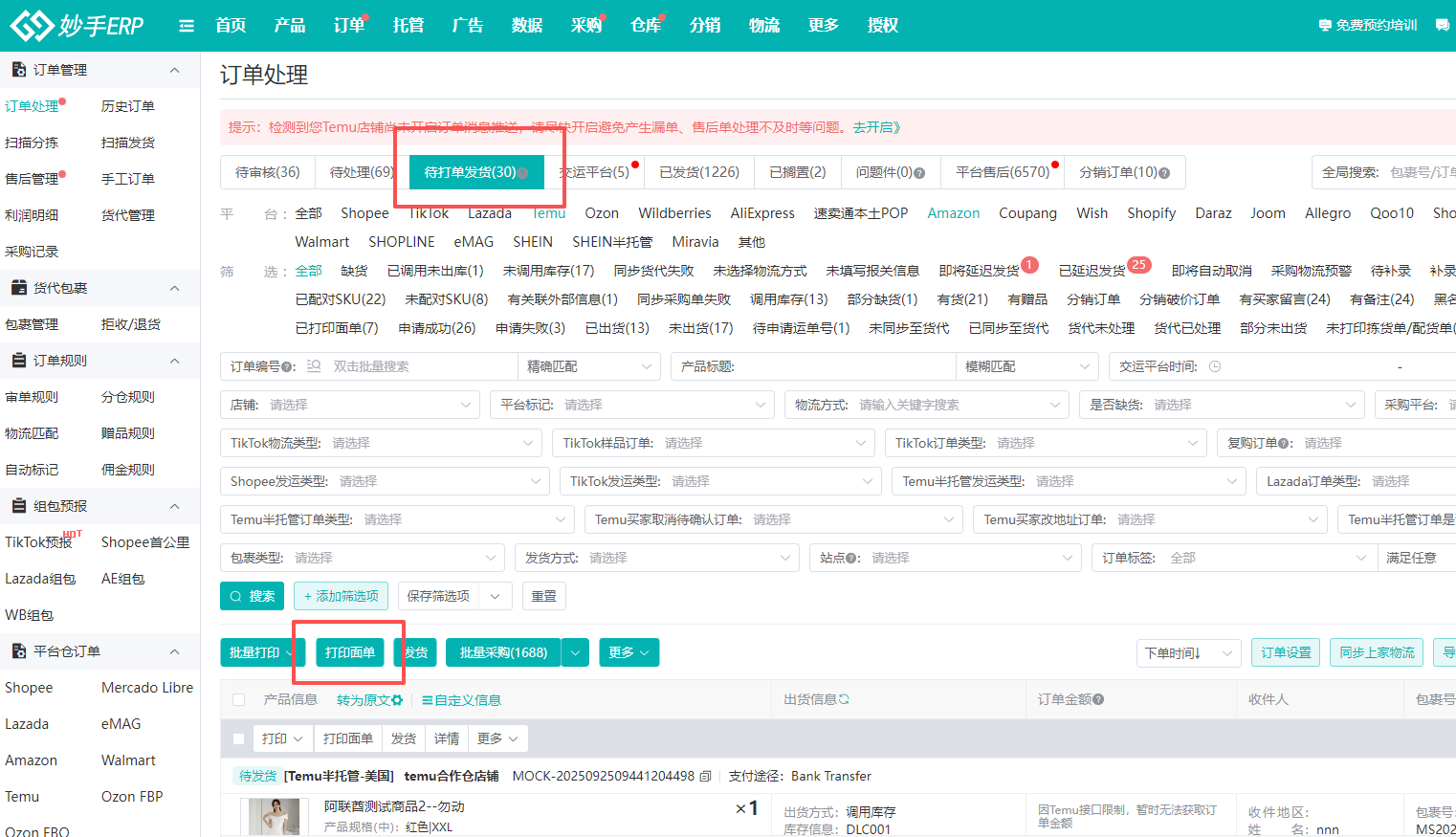
Task: Click the help icon beside 问题件(0)
Action: (919, 173)
